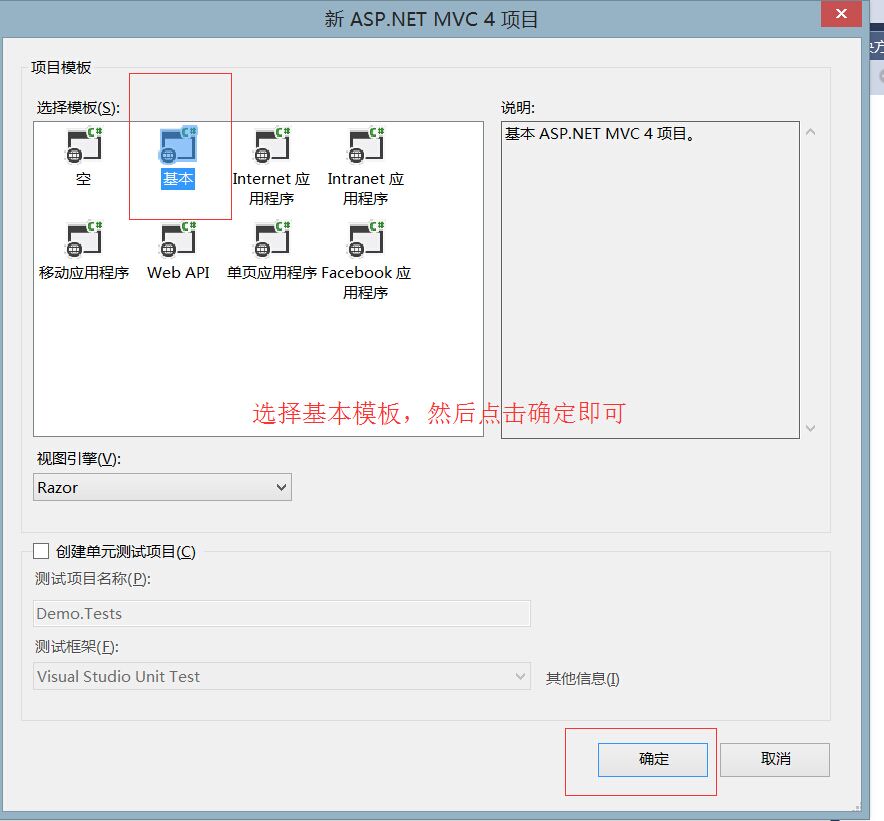Click the 取消 button
884x821 pixels.
775,760
